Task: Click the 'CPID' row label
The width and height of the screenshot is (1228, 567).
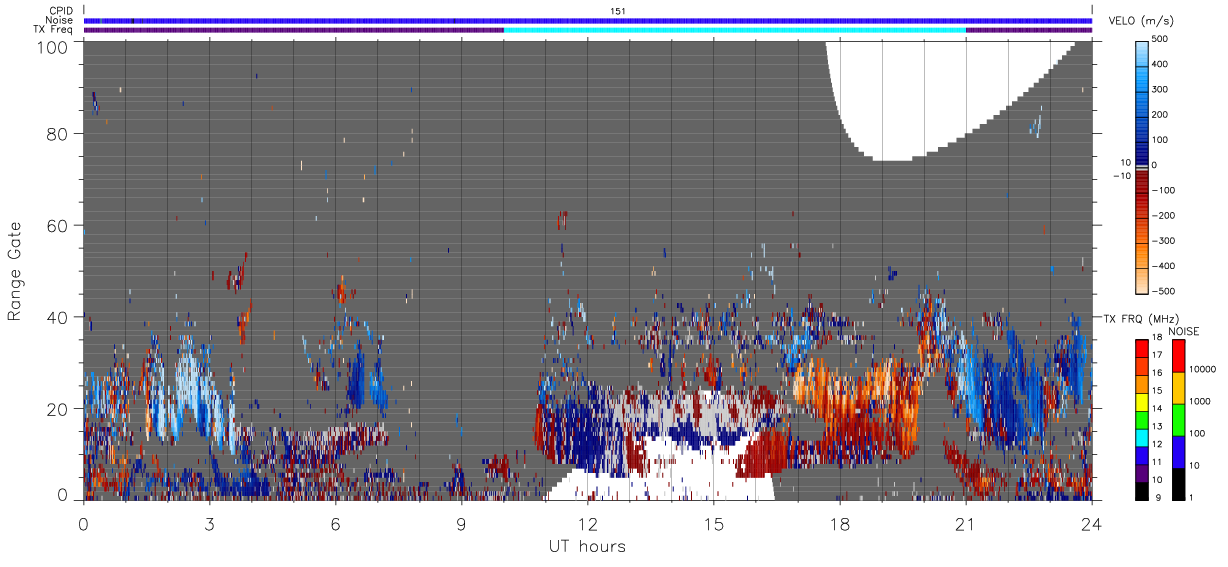Action: 61,10
